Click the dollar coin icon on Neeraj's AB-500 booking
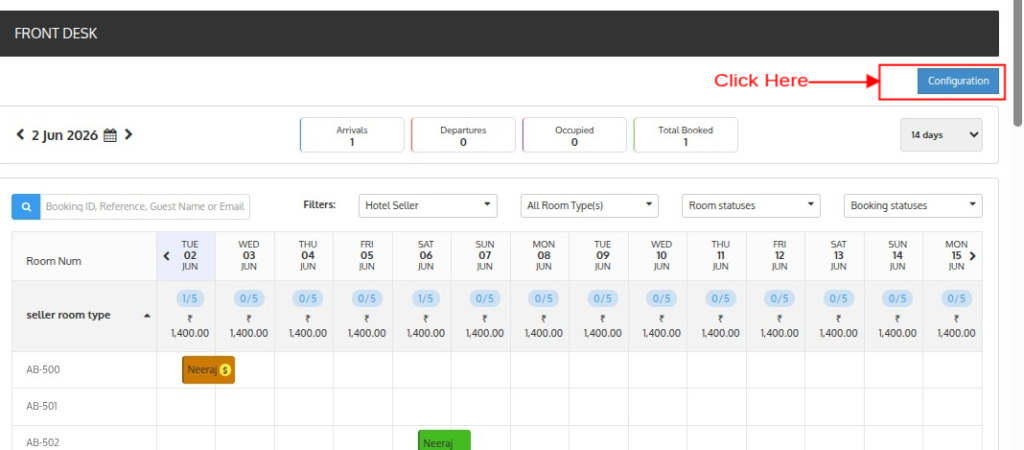 click(x=225, y=370)
